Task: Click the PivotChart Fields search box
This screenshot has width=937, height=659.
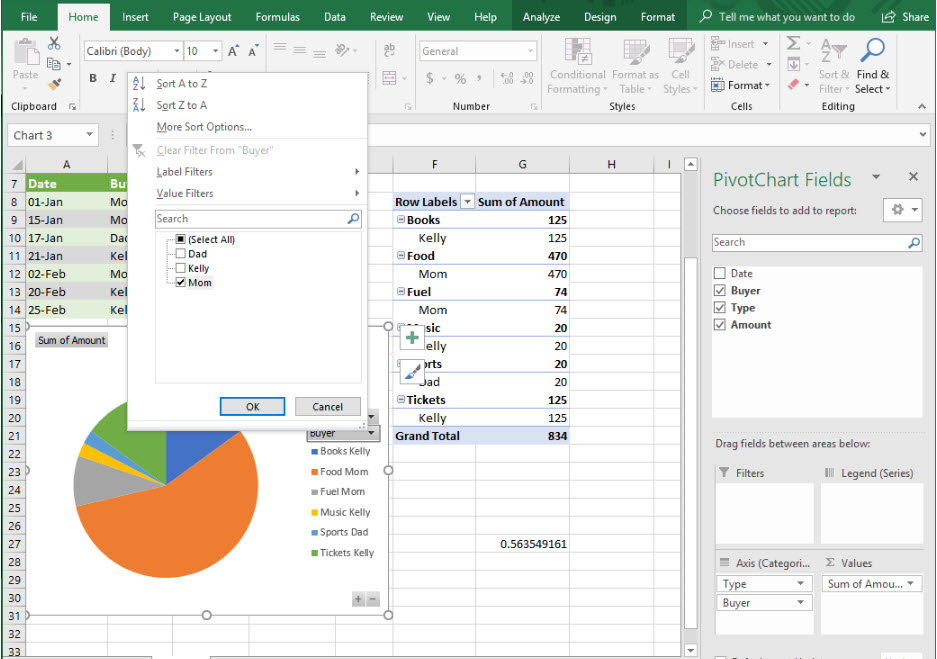Action: [808, 242]
